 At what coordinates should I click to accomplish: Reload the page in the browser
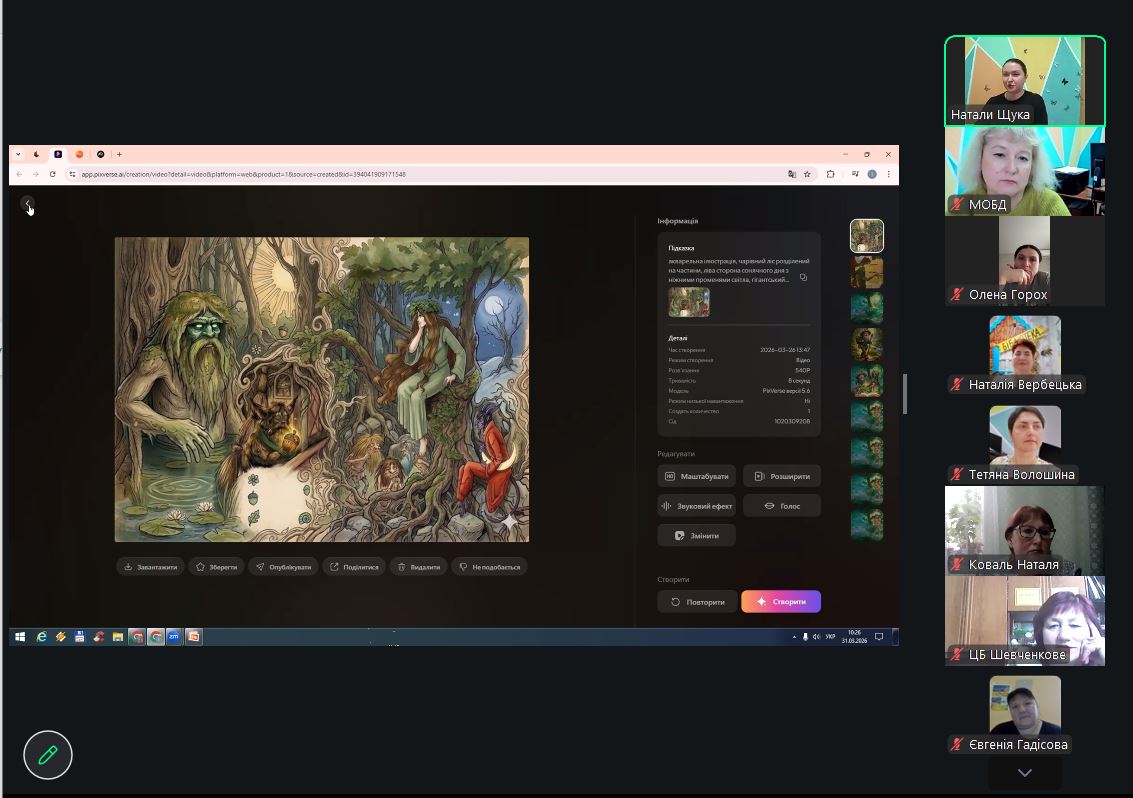(53, 174)
